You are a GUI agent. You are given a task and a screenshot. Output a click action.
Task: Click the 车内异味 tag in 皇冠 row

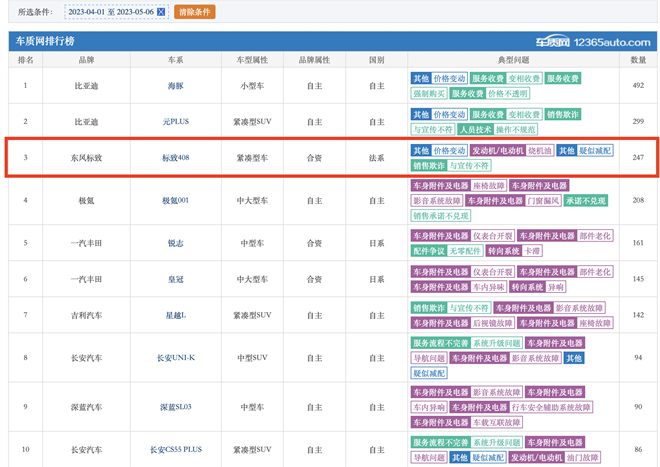[488, 287]
